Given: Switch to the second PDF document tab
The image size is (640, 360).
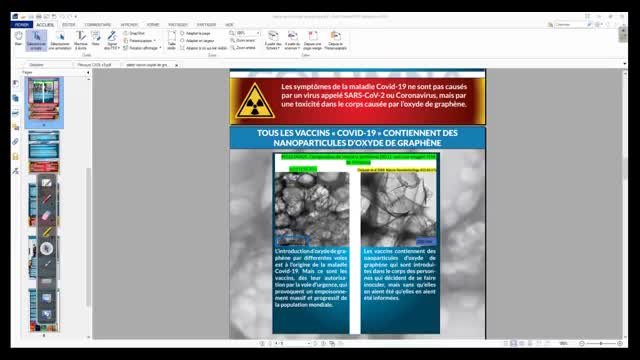Looking at the screenshot, I should [95, 64].
